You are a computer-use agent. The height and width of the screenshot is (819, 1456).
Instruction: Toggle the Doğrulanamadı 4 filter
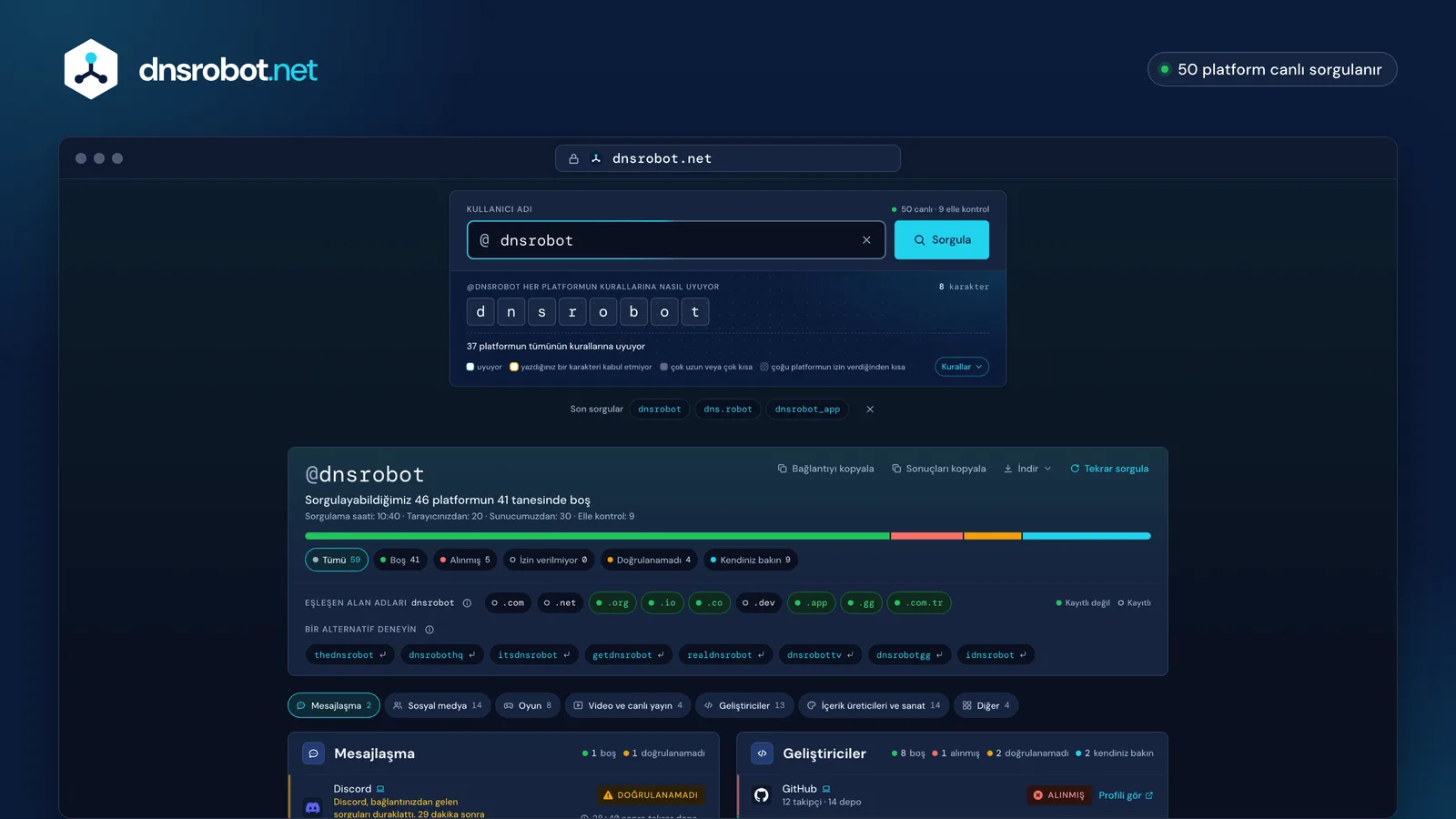(649, 560)
